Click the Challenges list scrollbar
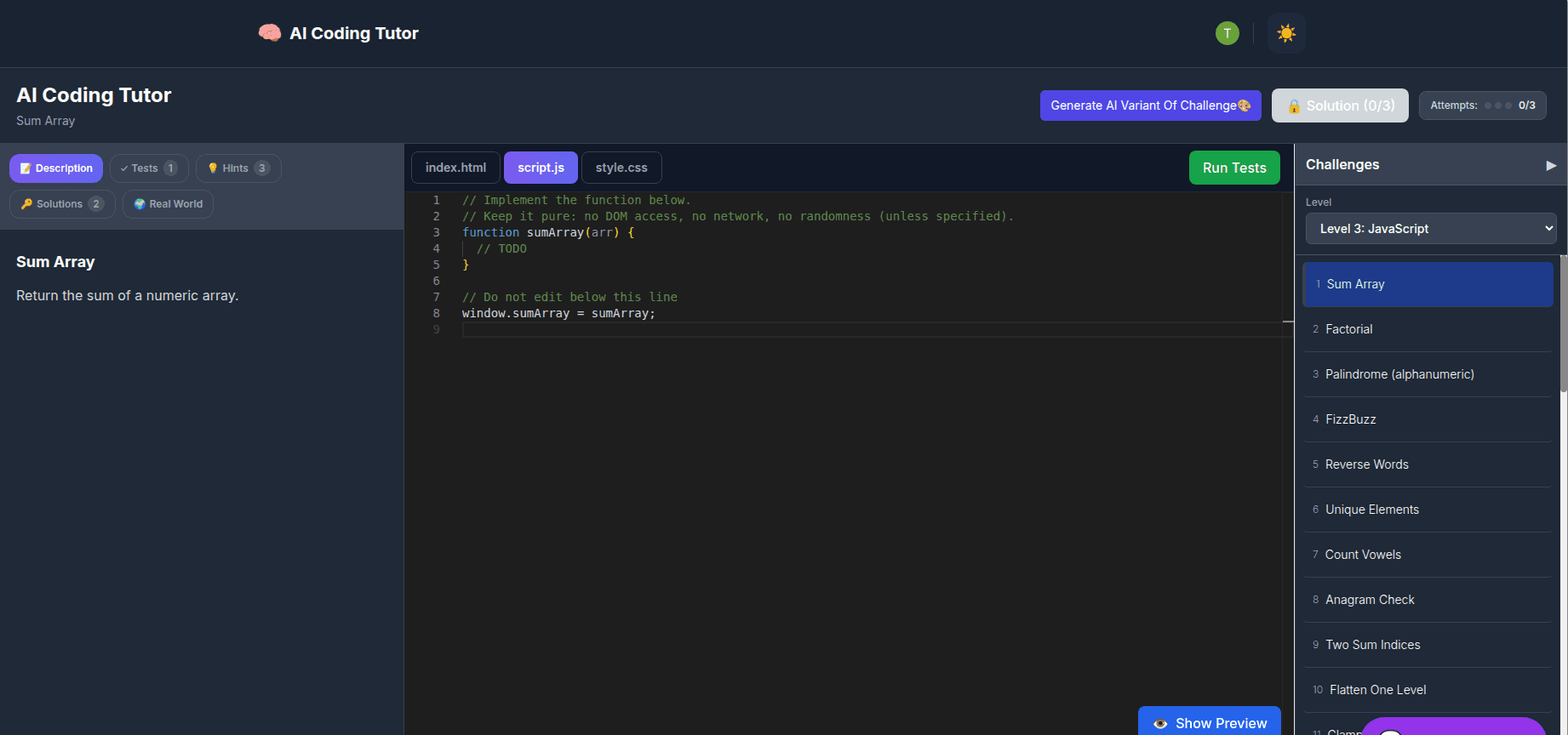 pos(1563,323)
